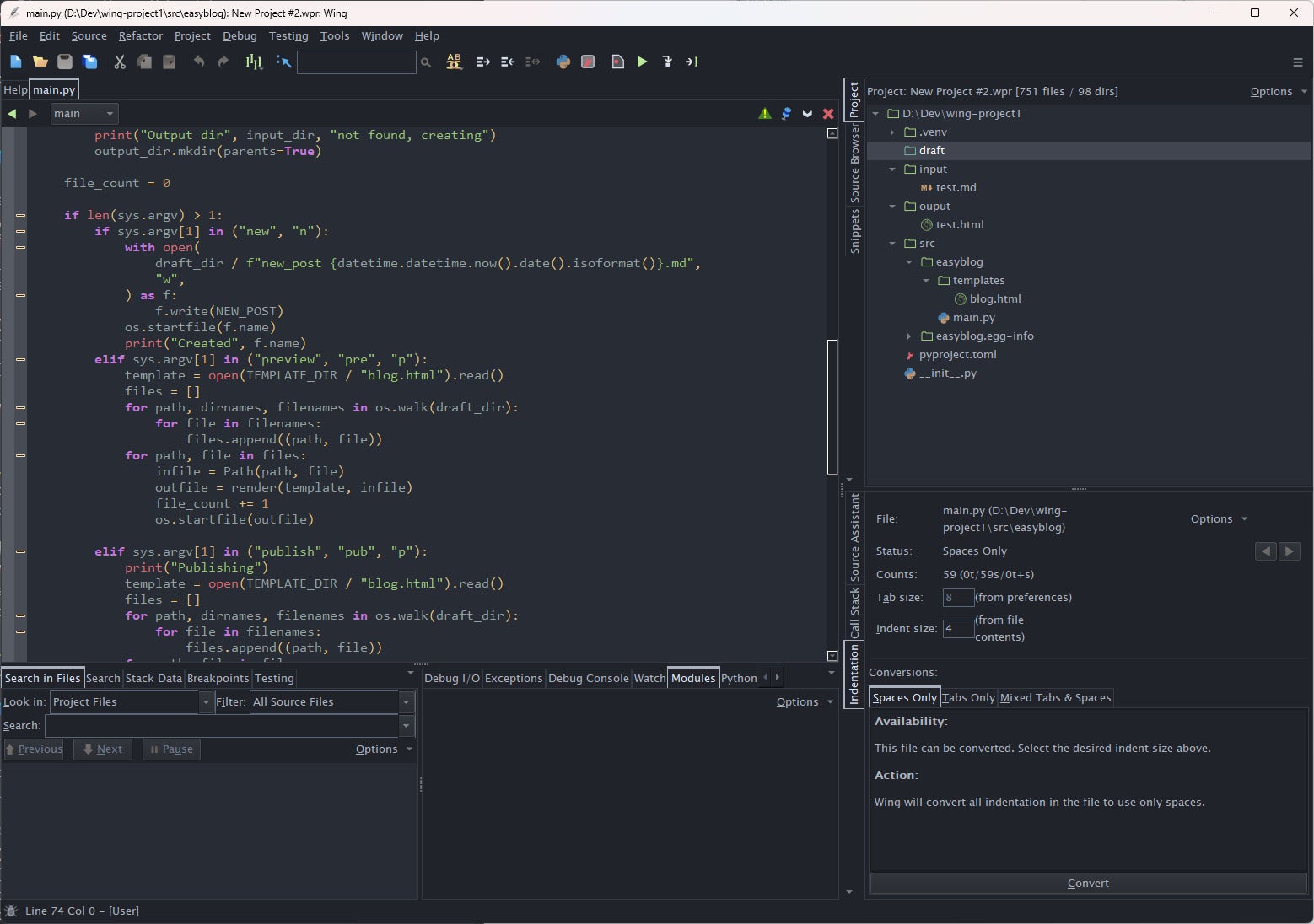Open the Call Stack vertical tab
The height and width of the screenshot is (924, 1314).
(x=854, y=613)
